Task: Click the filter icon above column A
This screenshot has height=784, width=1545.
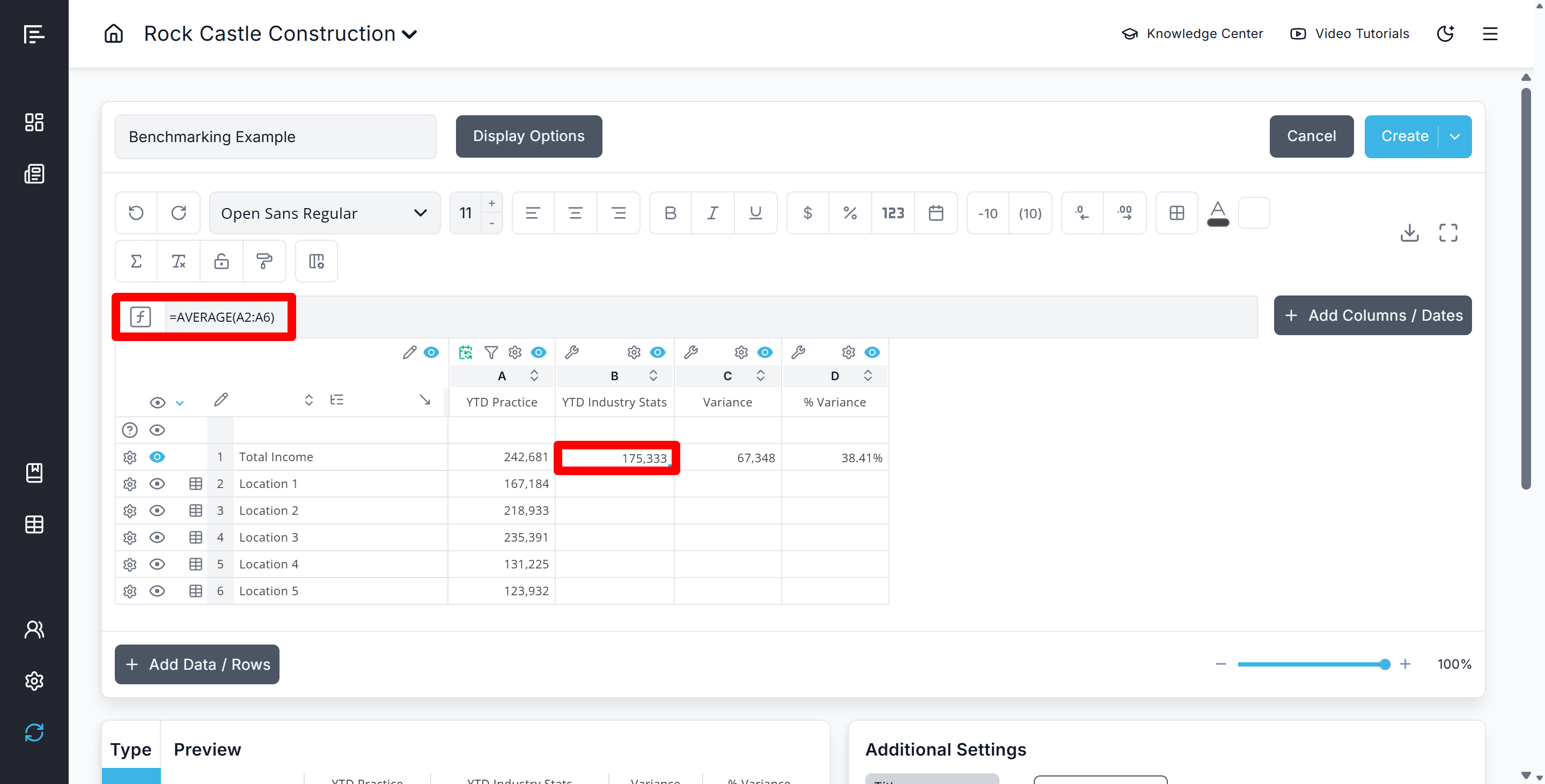Action: pyautogui.click(x=491, y=352)
